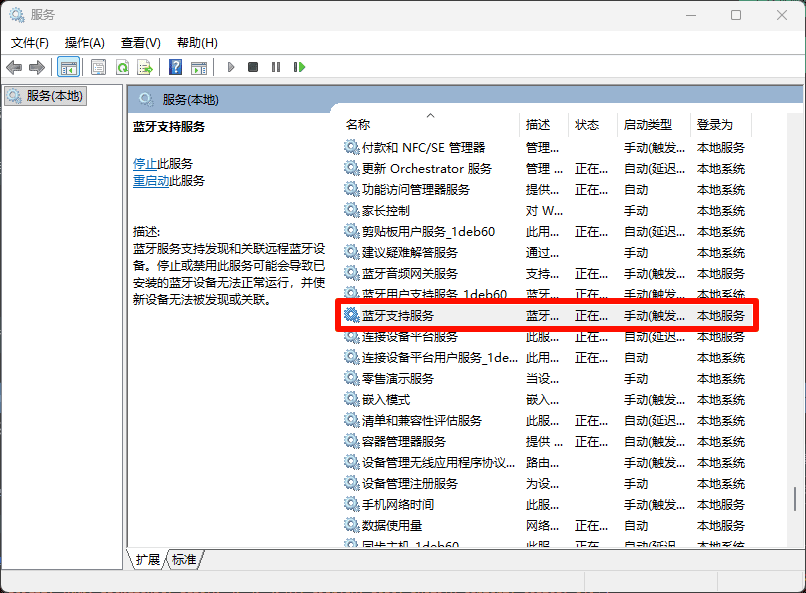Image resolution: width=806 pixels, height=593 pixels.
Task: Open the 查看(V) menu
Action: (x=141, y=43)
